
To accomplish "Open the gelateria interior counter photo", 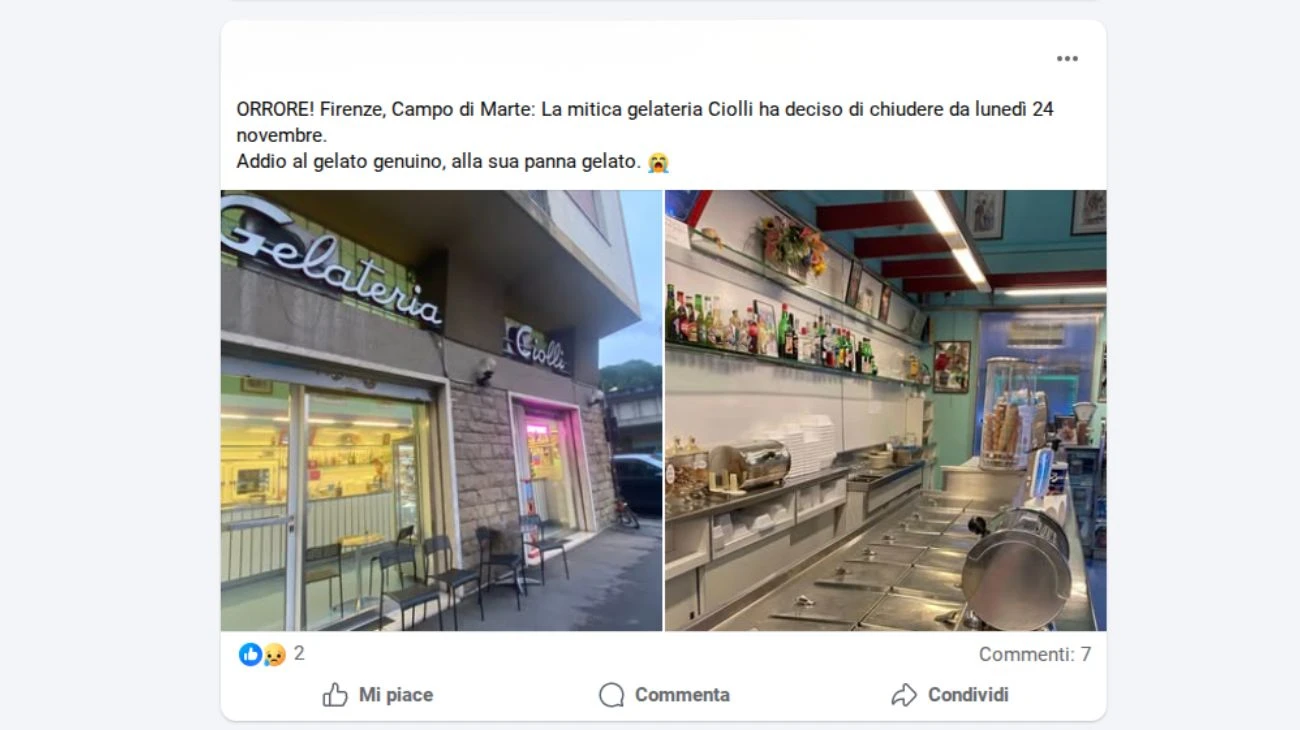I will [886, 411].
